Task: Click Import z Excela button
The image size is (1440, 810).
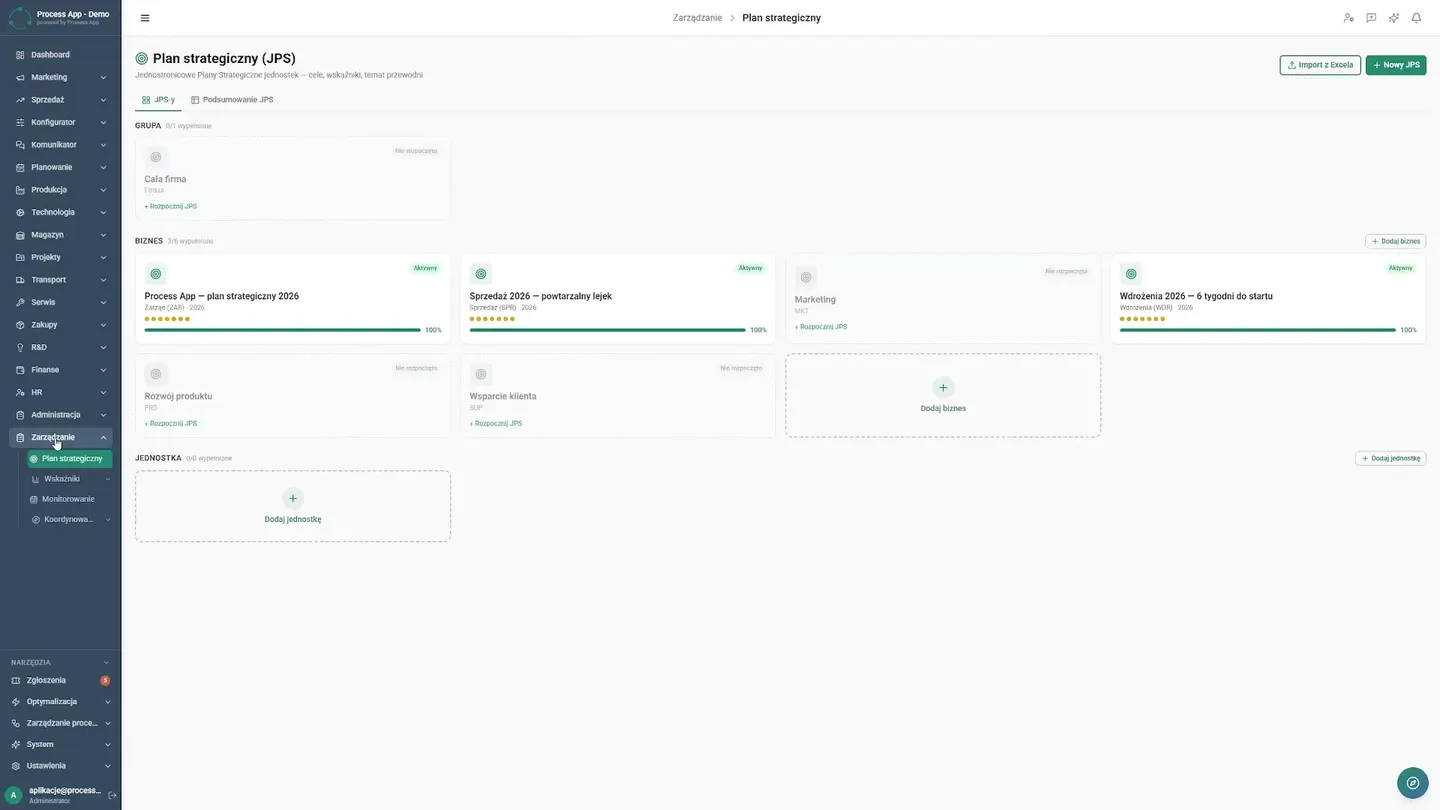Action: pyautogui.click(x=1320, y=65)
